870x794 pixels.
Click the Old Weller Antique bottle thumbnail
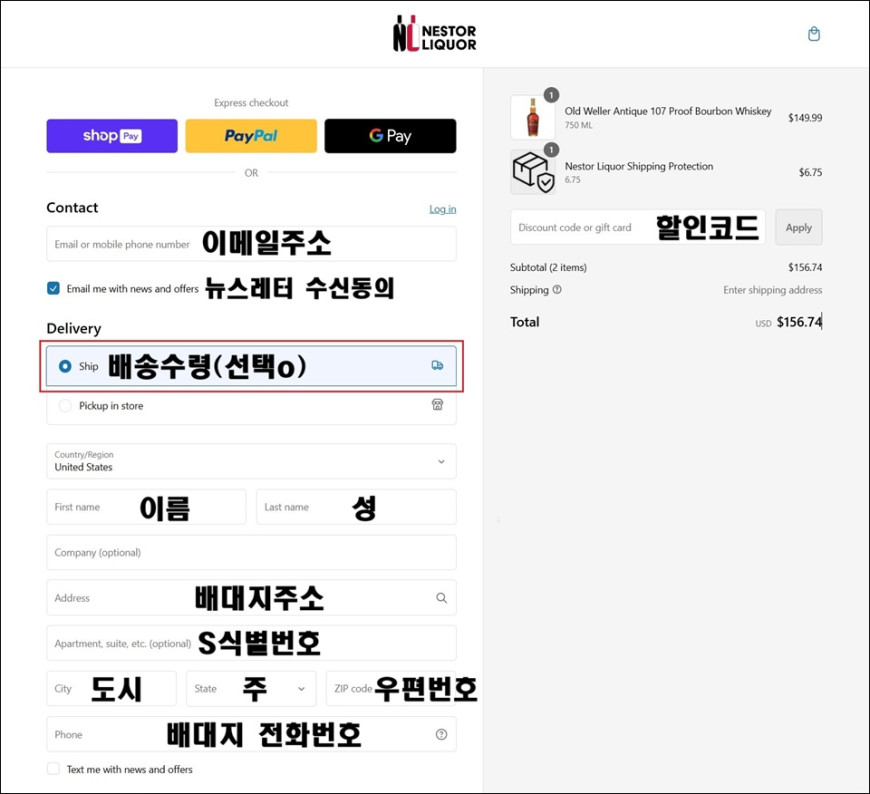533,117
